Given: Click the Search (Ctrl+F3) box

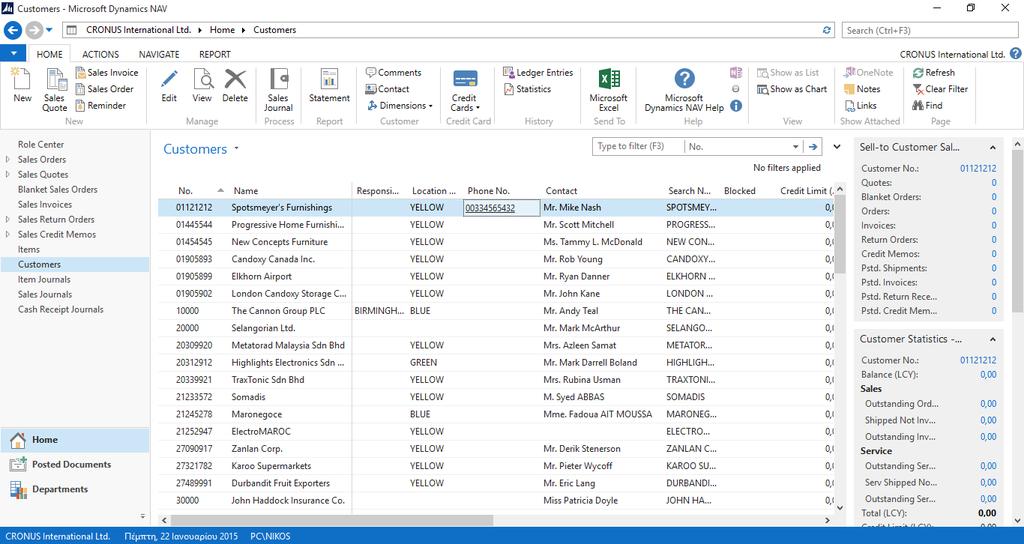Looking at the screenshot, I should 930,30.
